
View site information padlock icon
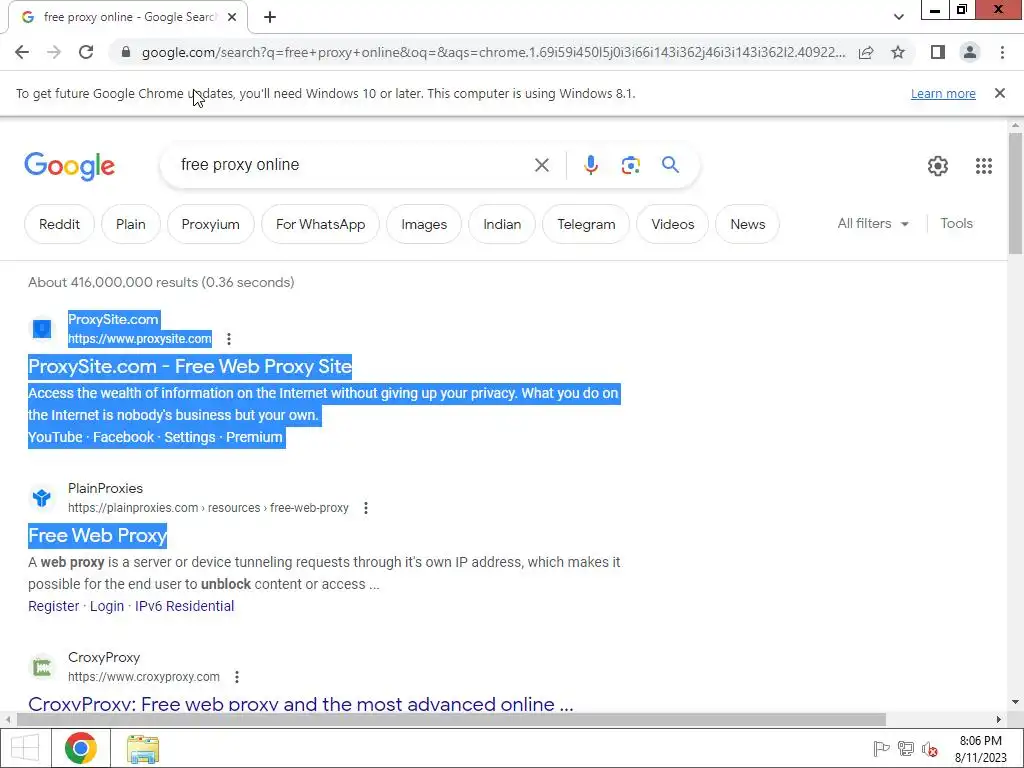(126, 52)
